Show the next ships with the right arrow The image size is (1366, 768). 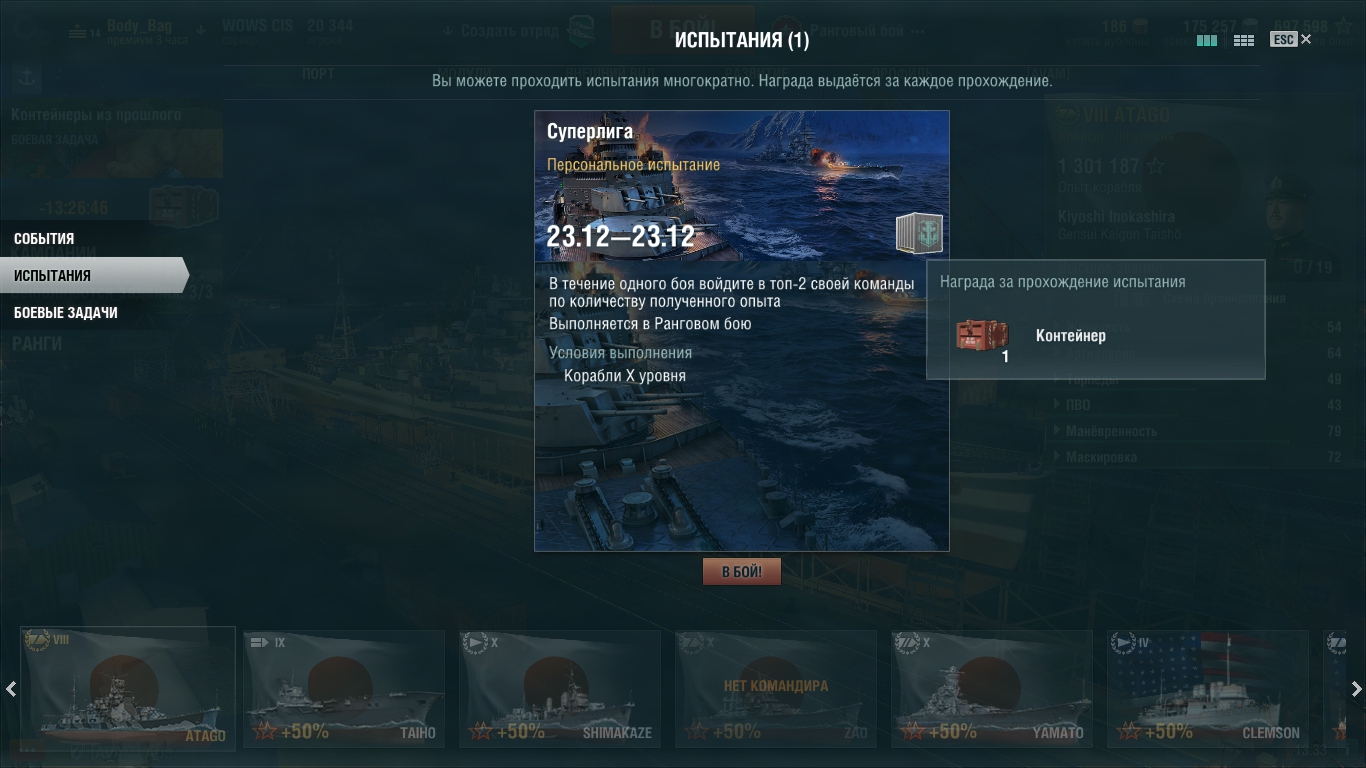click(1356, 689)
